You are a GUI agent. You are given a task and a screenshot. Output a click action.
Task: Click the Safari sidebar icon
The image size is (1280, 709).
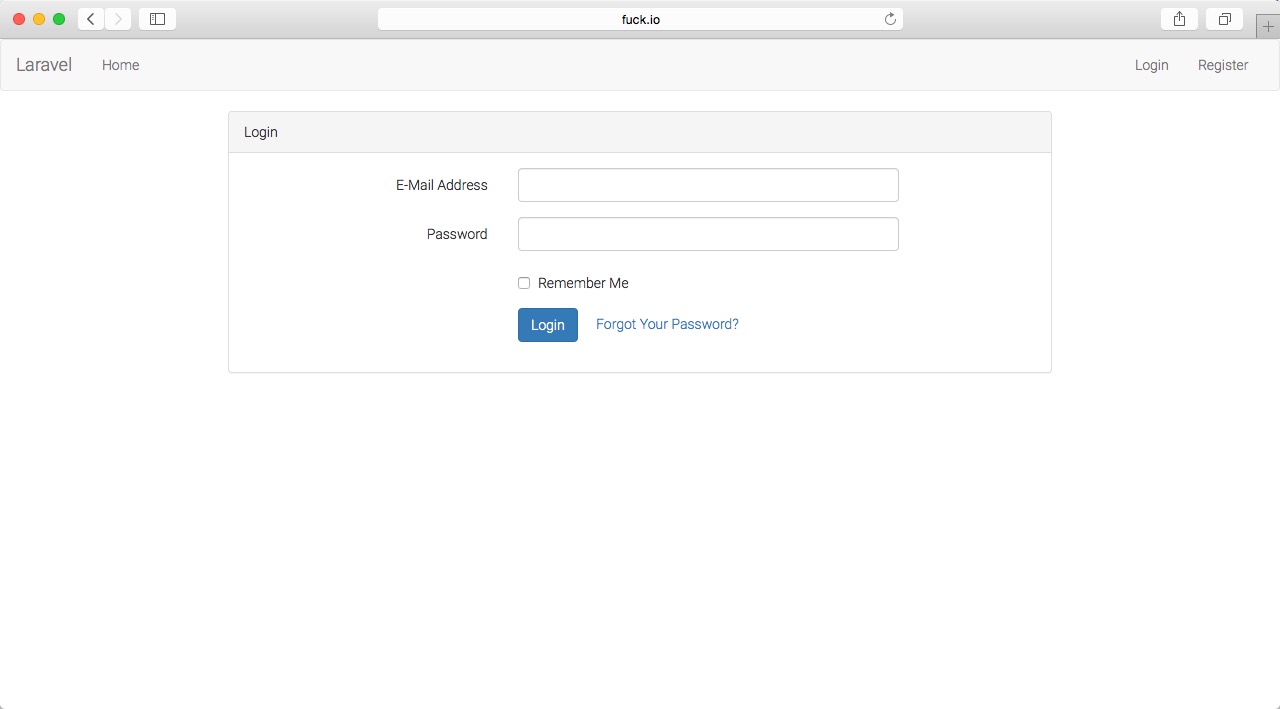(x=157, y=18)
